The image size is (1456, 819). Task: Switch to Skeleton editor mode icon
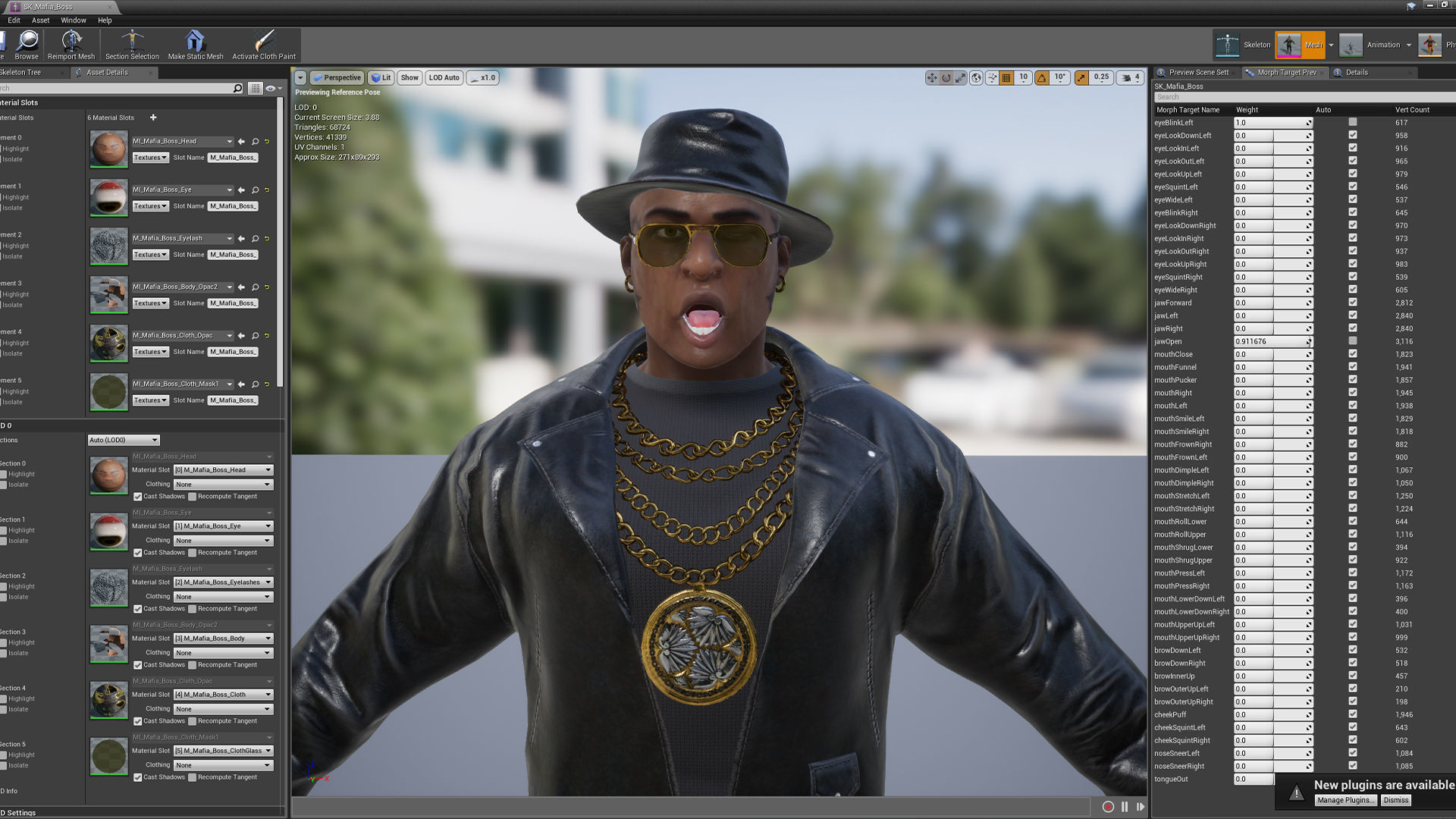click(1228, 45)
